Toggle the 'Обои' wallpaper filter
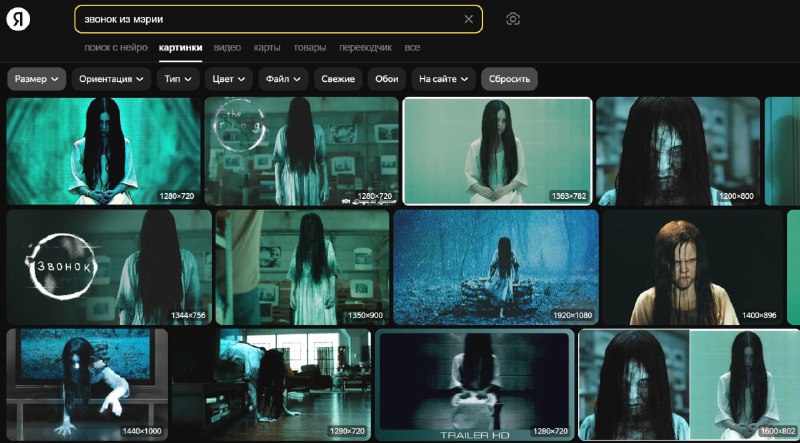The height and width of the screenshot is (443, 800). (x=387, y=79)
